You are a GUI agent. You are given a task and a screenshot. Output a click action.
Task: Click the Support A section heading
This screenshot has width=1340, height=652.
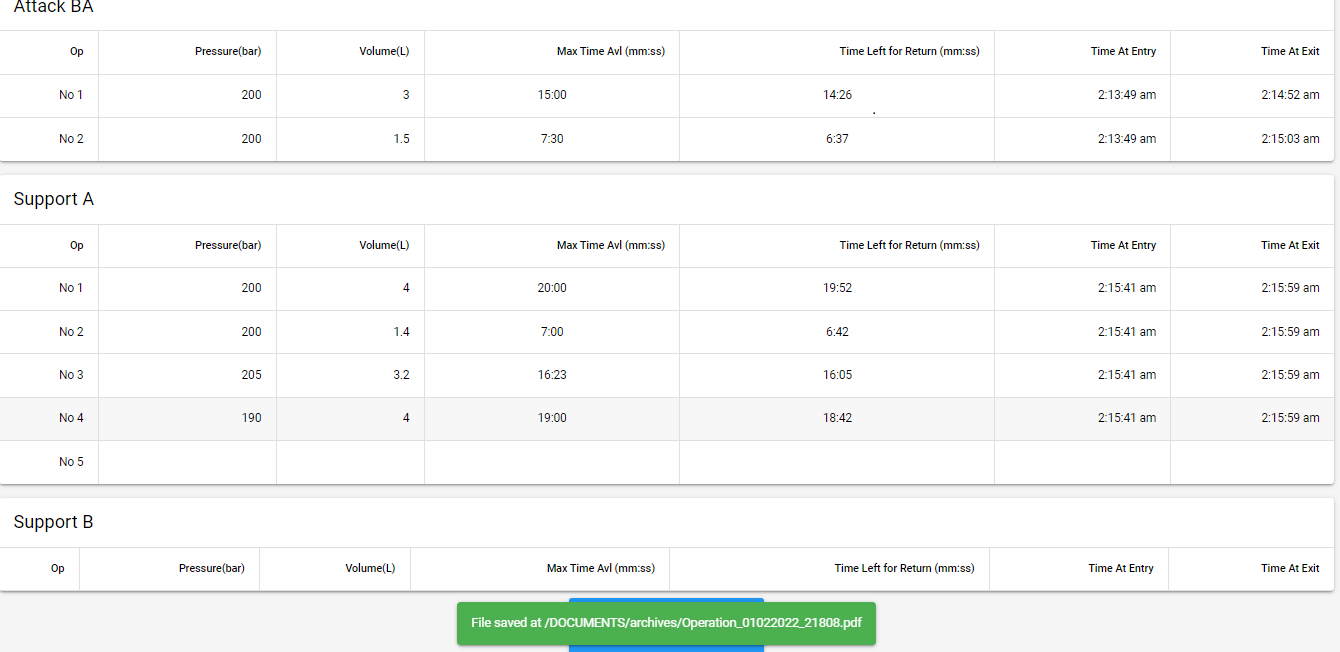pyautogui.click(x=54, y=199)
